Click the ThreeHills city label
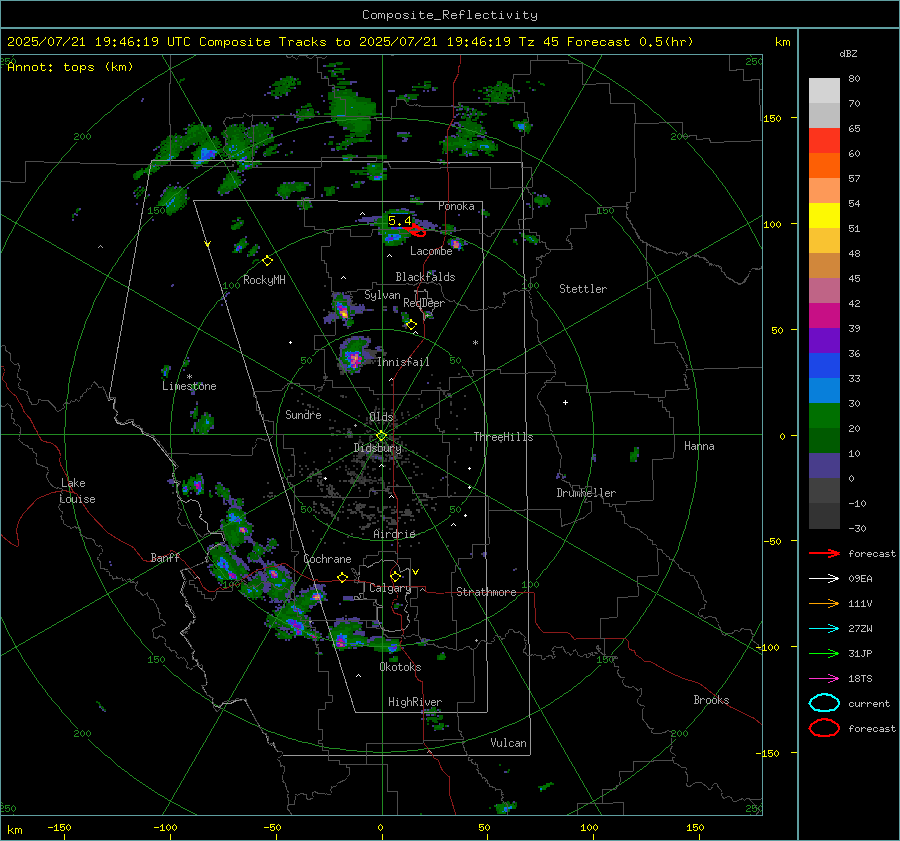This screenshot has height=841, width=900. coord(503,437)
